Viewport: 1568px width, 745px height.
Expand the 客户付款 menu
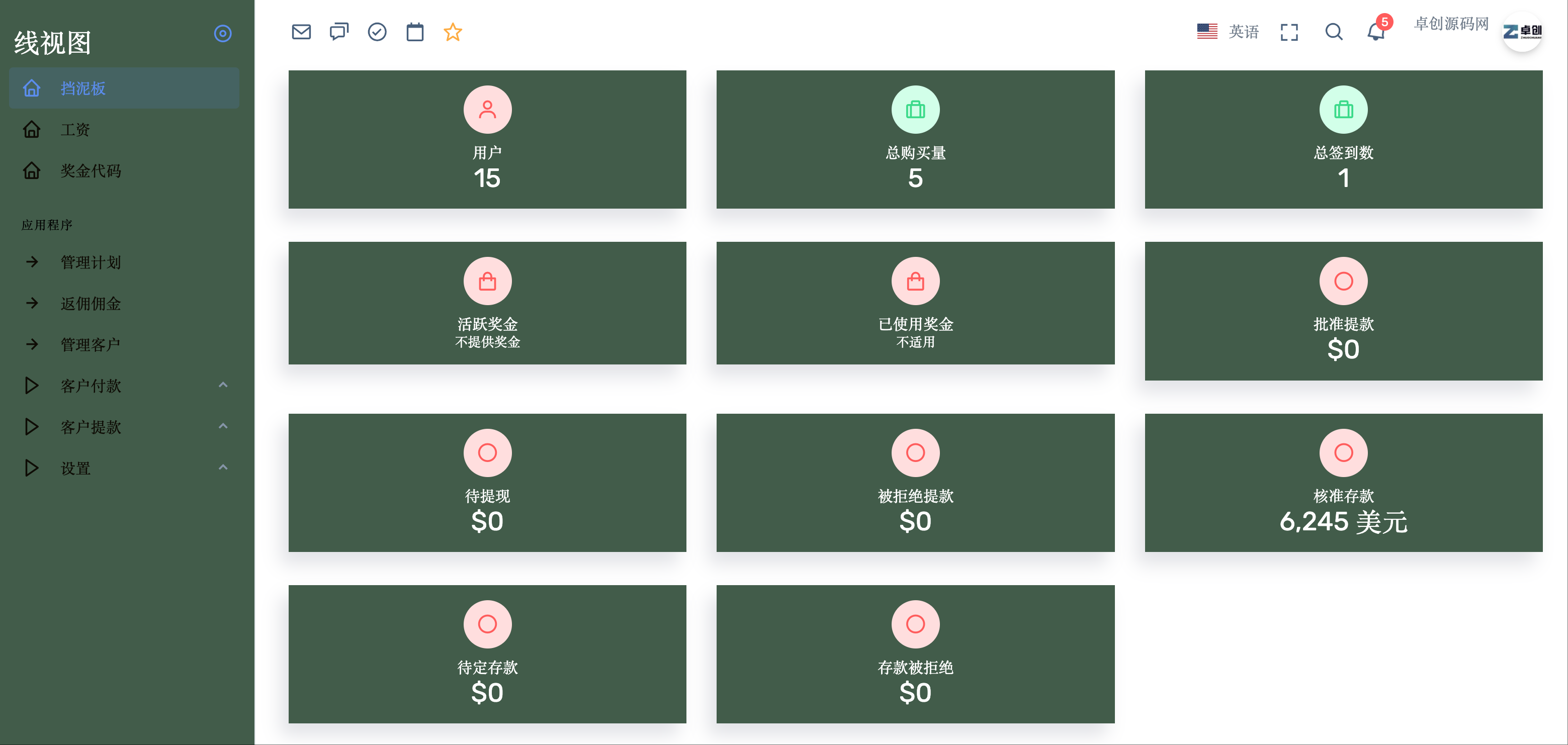[125, 386]
